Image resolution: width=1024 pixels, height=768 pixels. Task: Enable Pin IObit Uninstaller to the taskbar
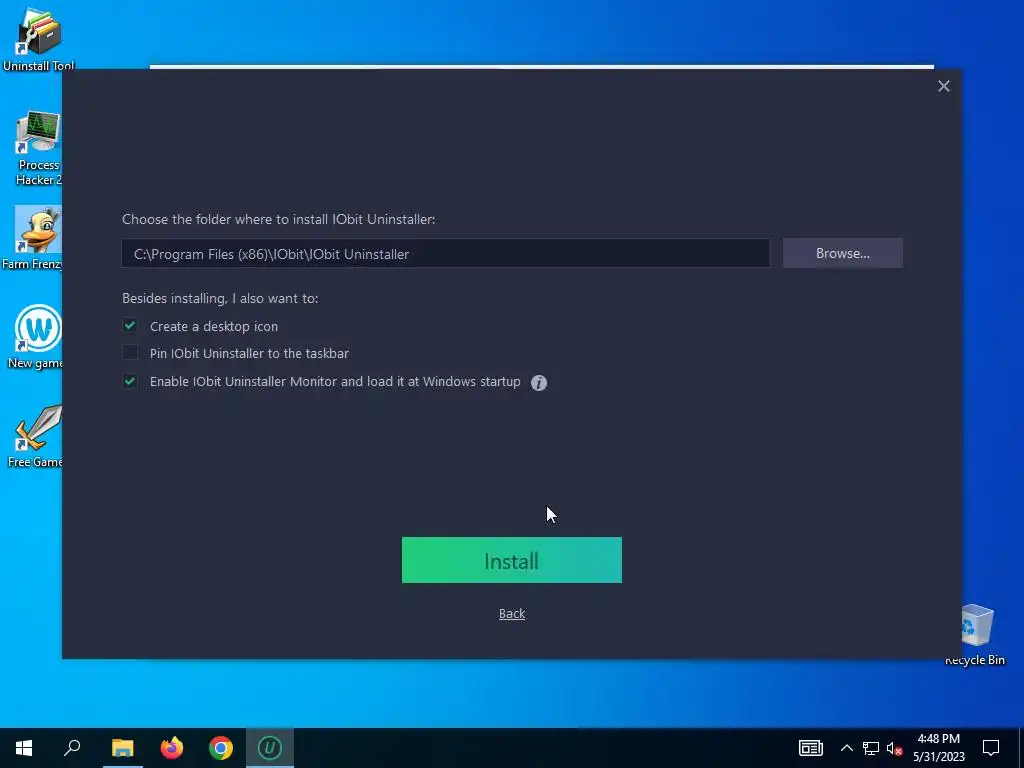(x=130, y=353)
